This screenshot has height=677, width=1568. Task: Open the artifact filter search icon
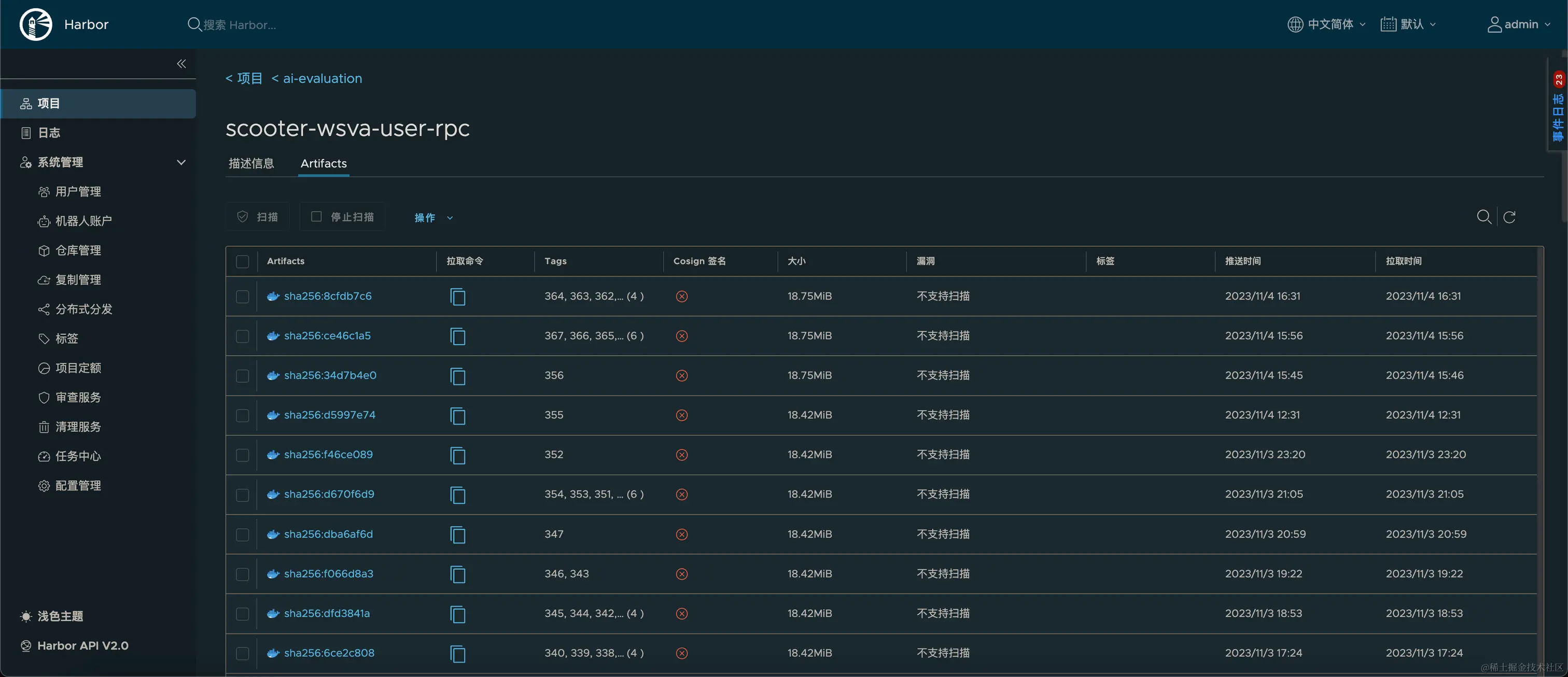(x=1484, y=217)
